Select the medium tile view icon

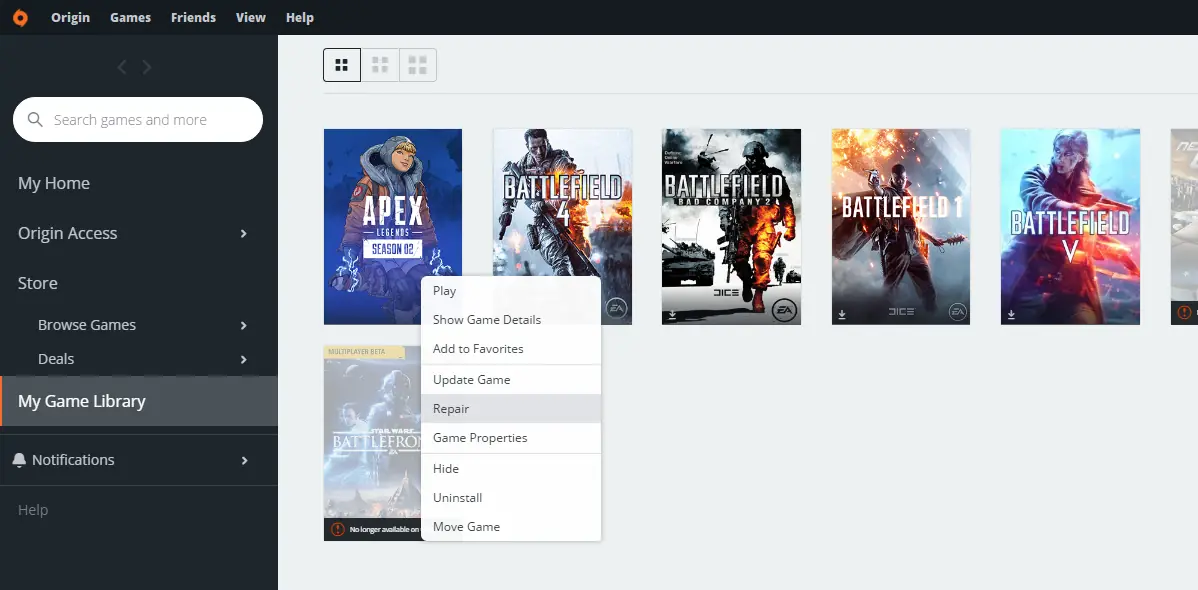tap(379, 64)
